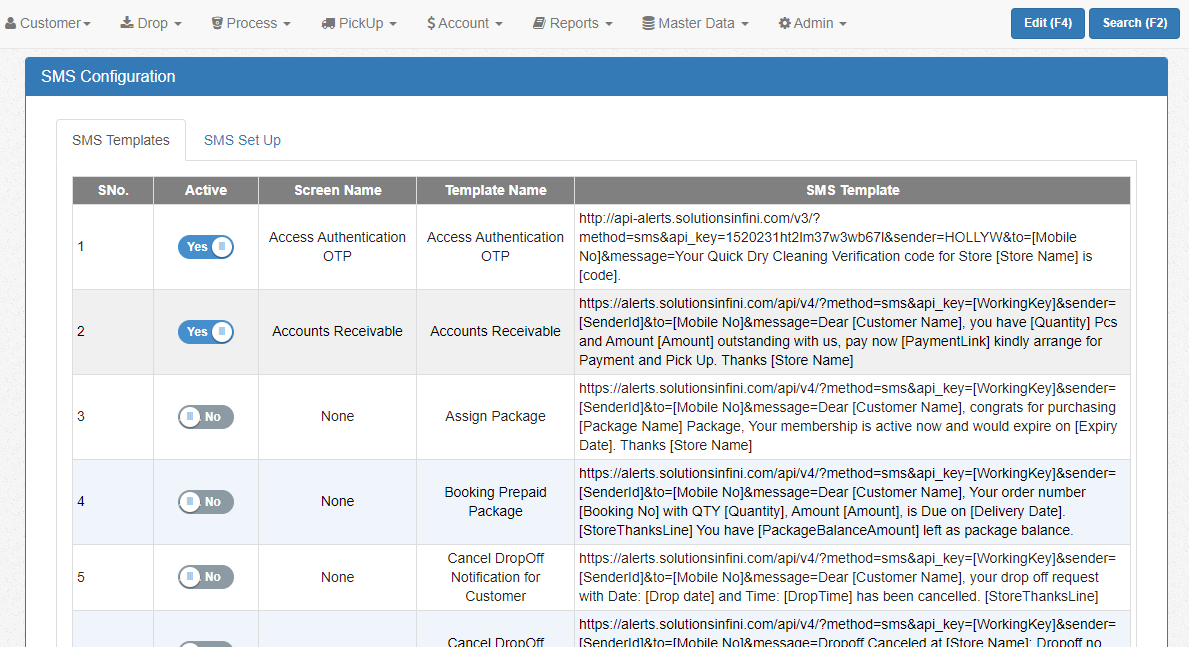The height and width of the screenshot is (647, 1189).
Task: Select the SMS Templates tab
Action: [121, 140]
